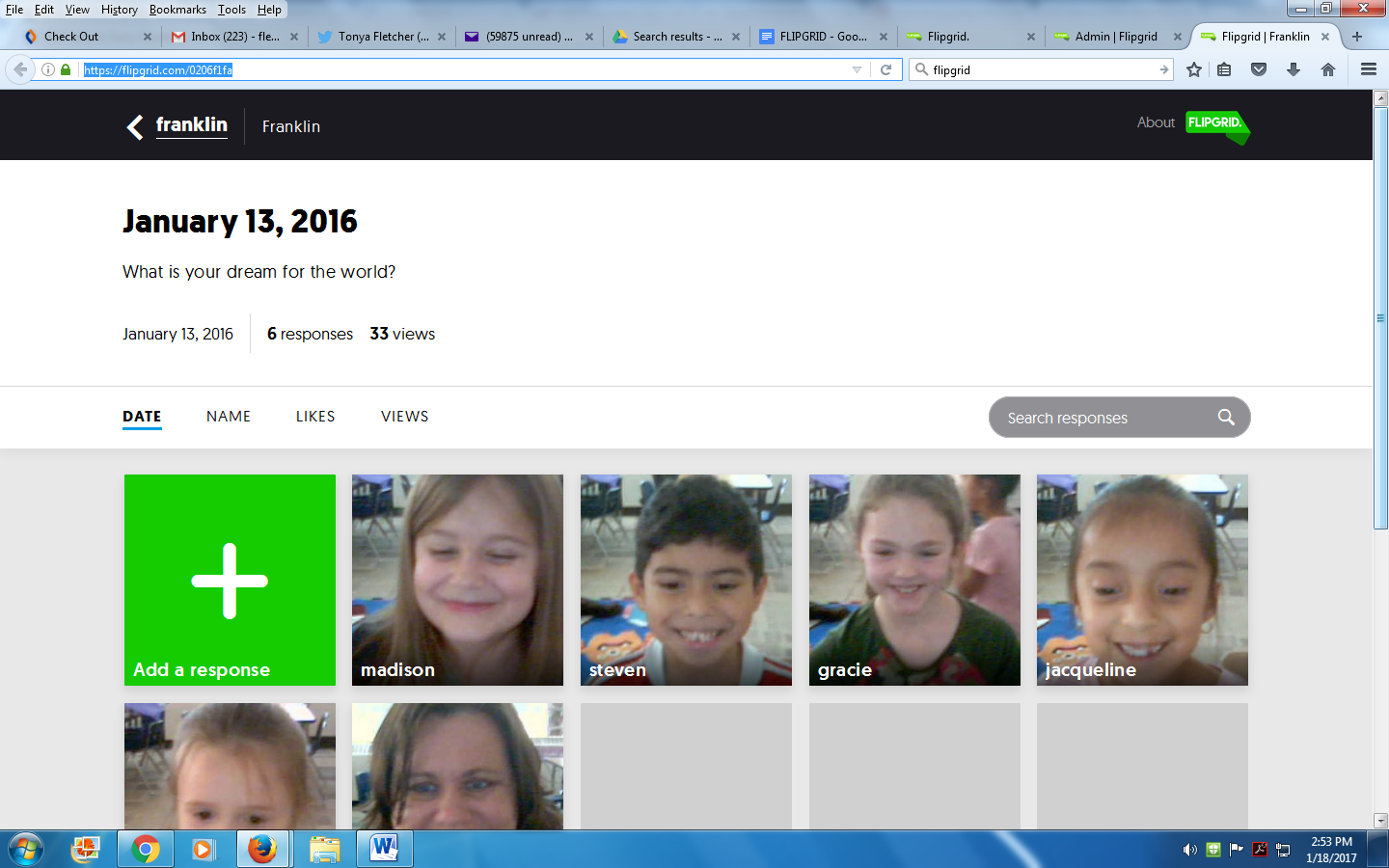The image size is (1389, 868).
Task: Click the green padlock in the address bar
Action: (66, 69)
